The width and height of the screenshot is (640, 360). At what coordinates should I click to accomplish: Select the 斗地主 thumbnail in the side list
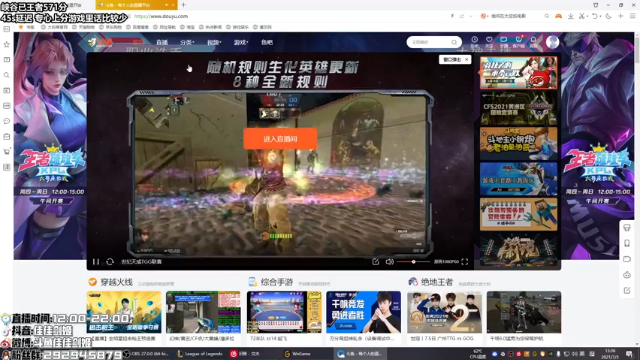point(518,143)
